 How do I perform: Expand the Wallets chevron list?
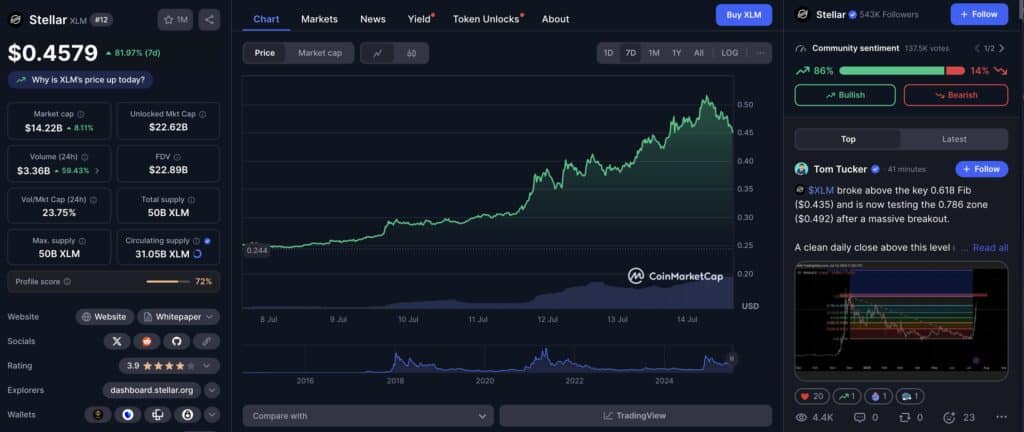(x=212, y=414)
